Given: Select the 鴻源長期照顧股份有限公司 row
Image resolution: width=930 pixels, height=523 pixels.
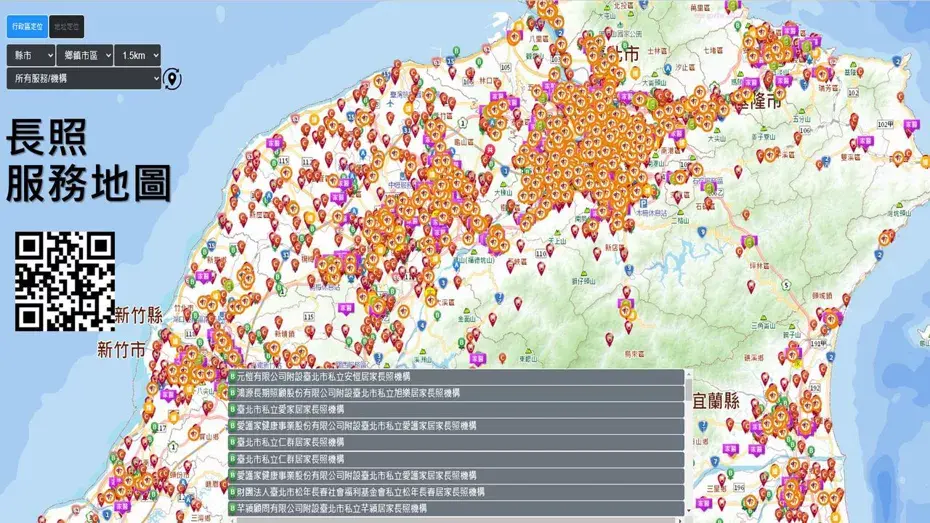Looking at the screenshot, I should [x=456, y=393].
